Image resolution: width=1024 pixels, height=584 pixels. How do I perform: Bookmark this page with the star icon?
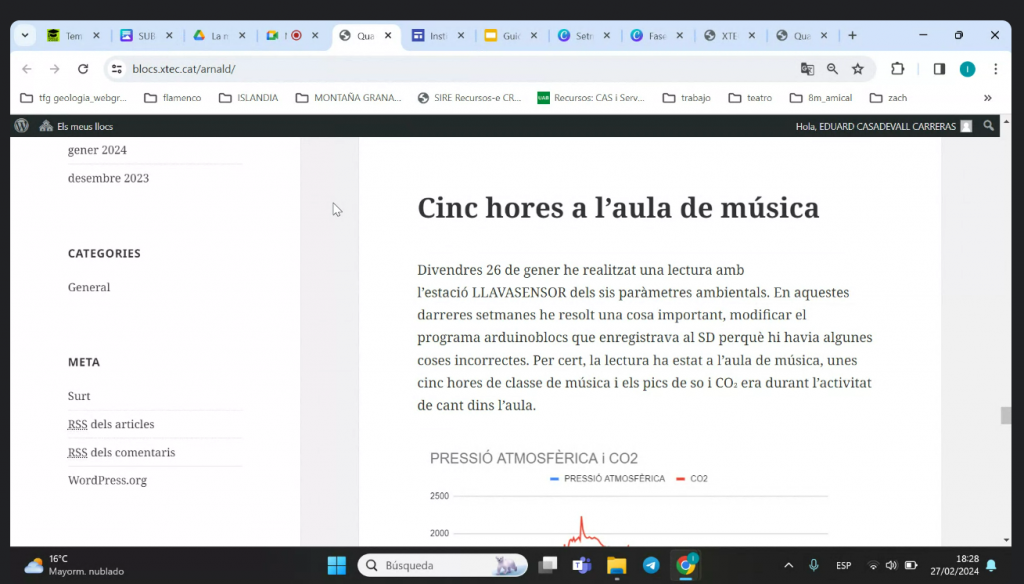click(857, 69)
